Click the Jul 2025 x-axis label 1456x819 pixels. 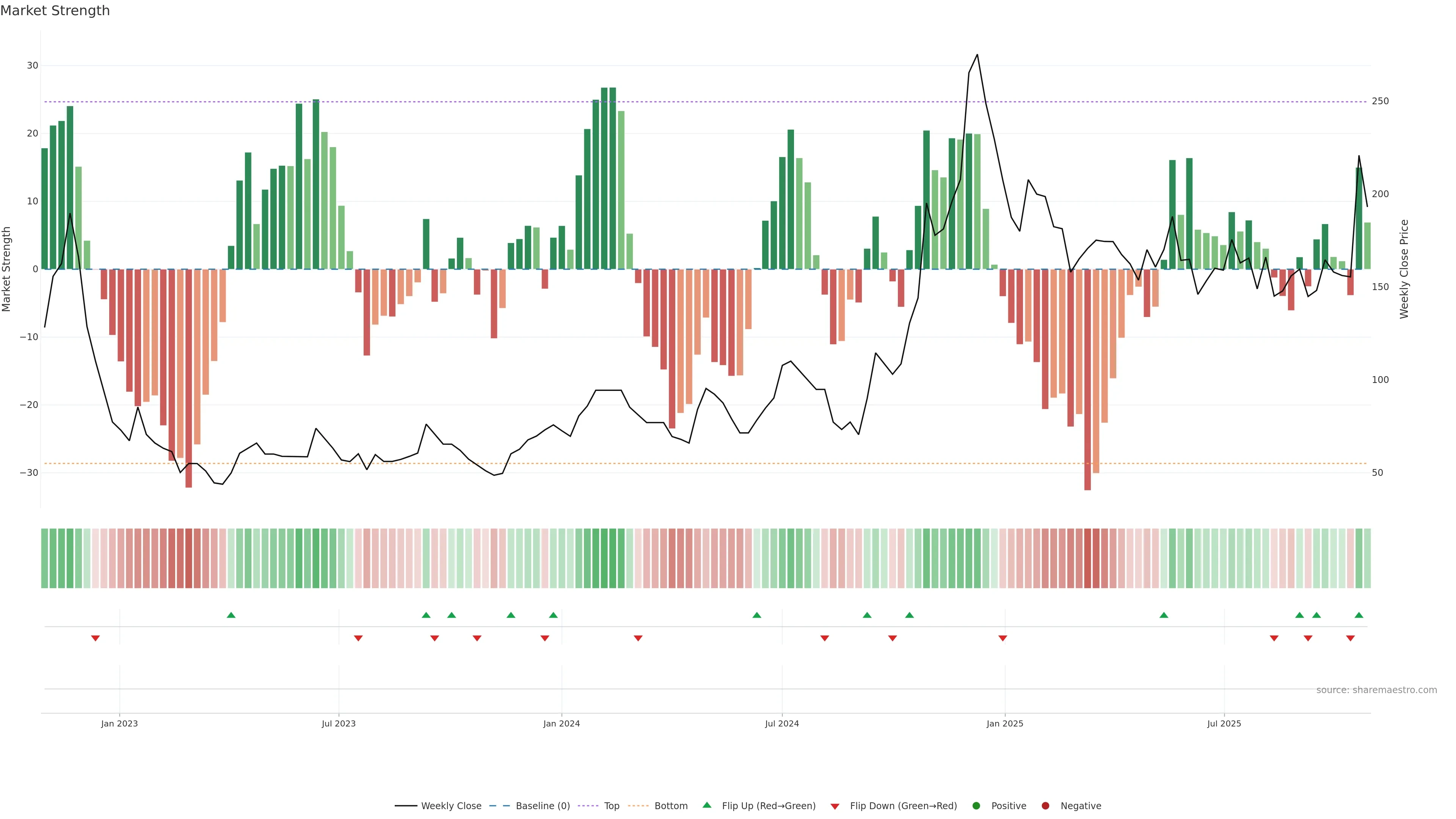click(1224, 723)
